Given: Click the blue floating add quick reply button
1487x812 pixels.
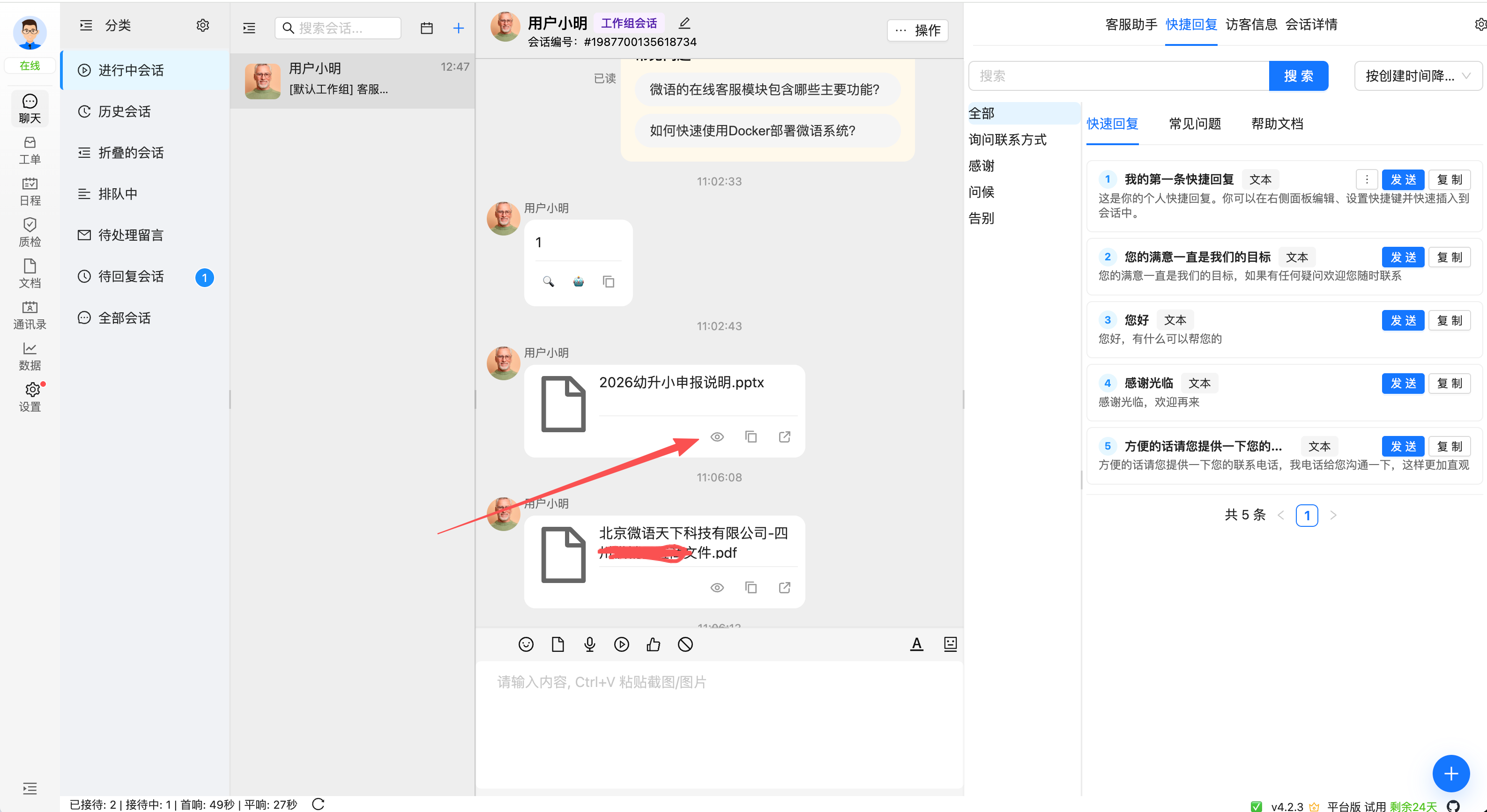Looking at the screenshot, I should pyautogui.click(x=1450, y=773).
